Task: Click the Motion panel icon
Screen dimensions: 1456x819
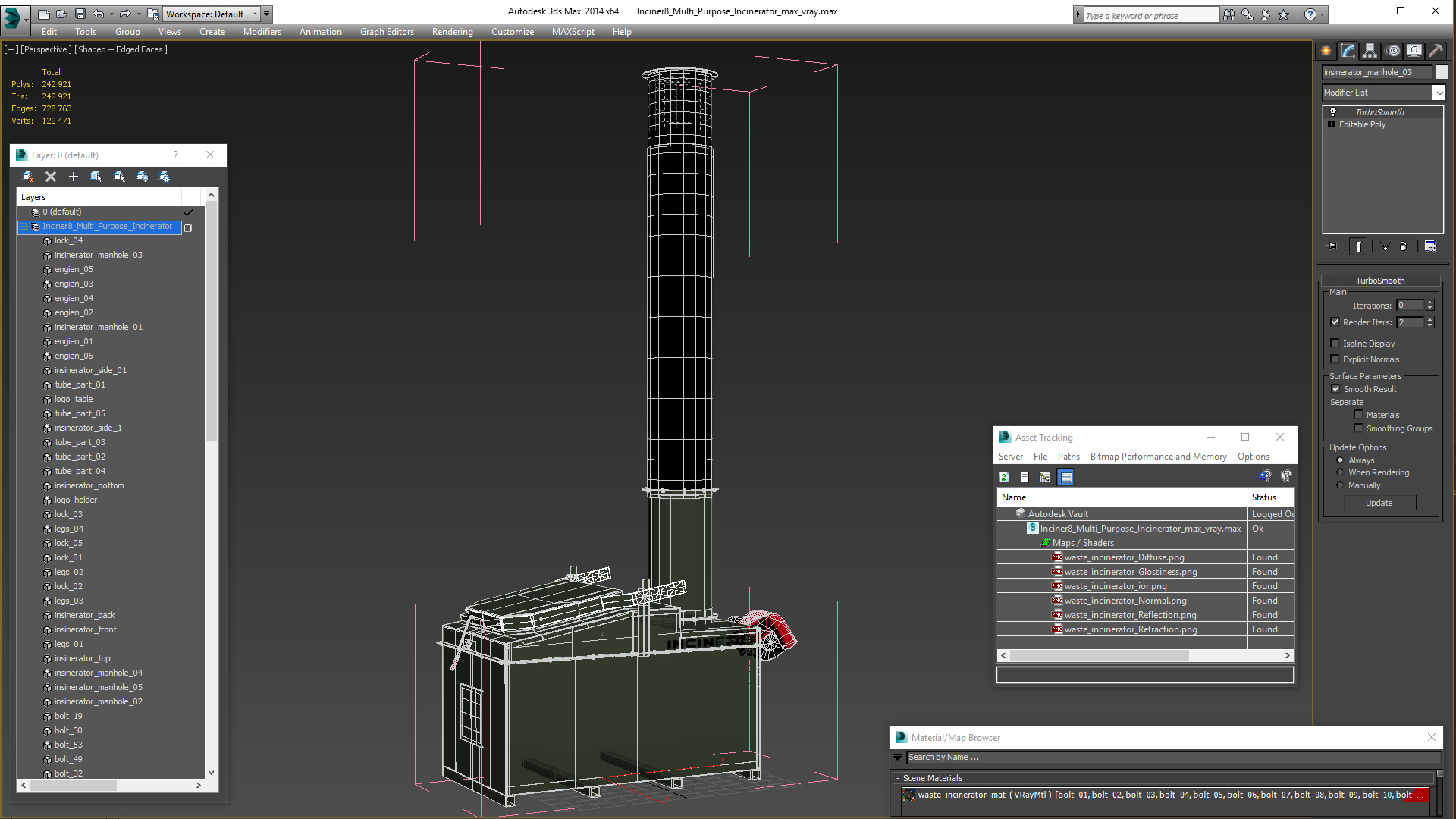Action: pyautogui.click(x=1393, y=51)
